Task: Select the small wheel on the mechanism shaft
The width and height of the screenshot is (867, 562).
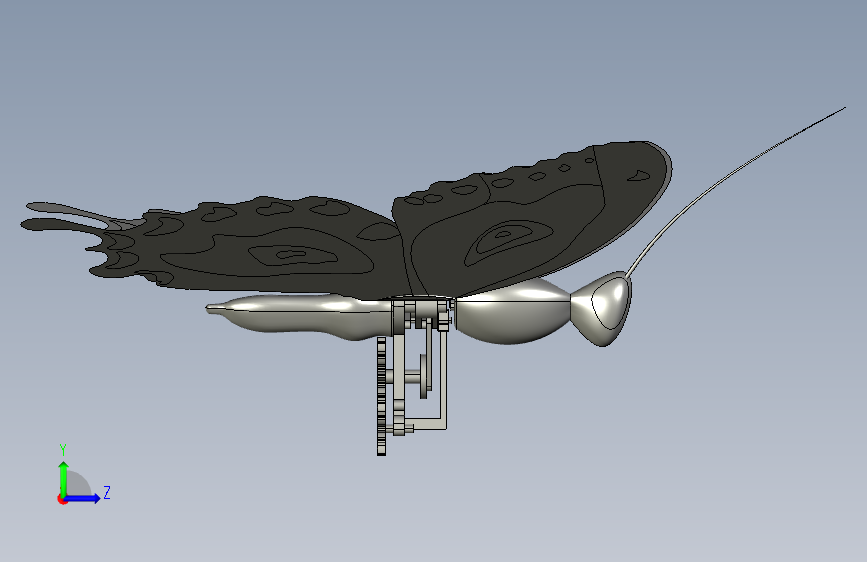Action: [424, 376]
